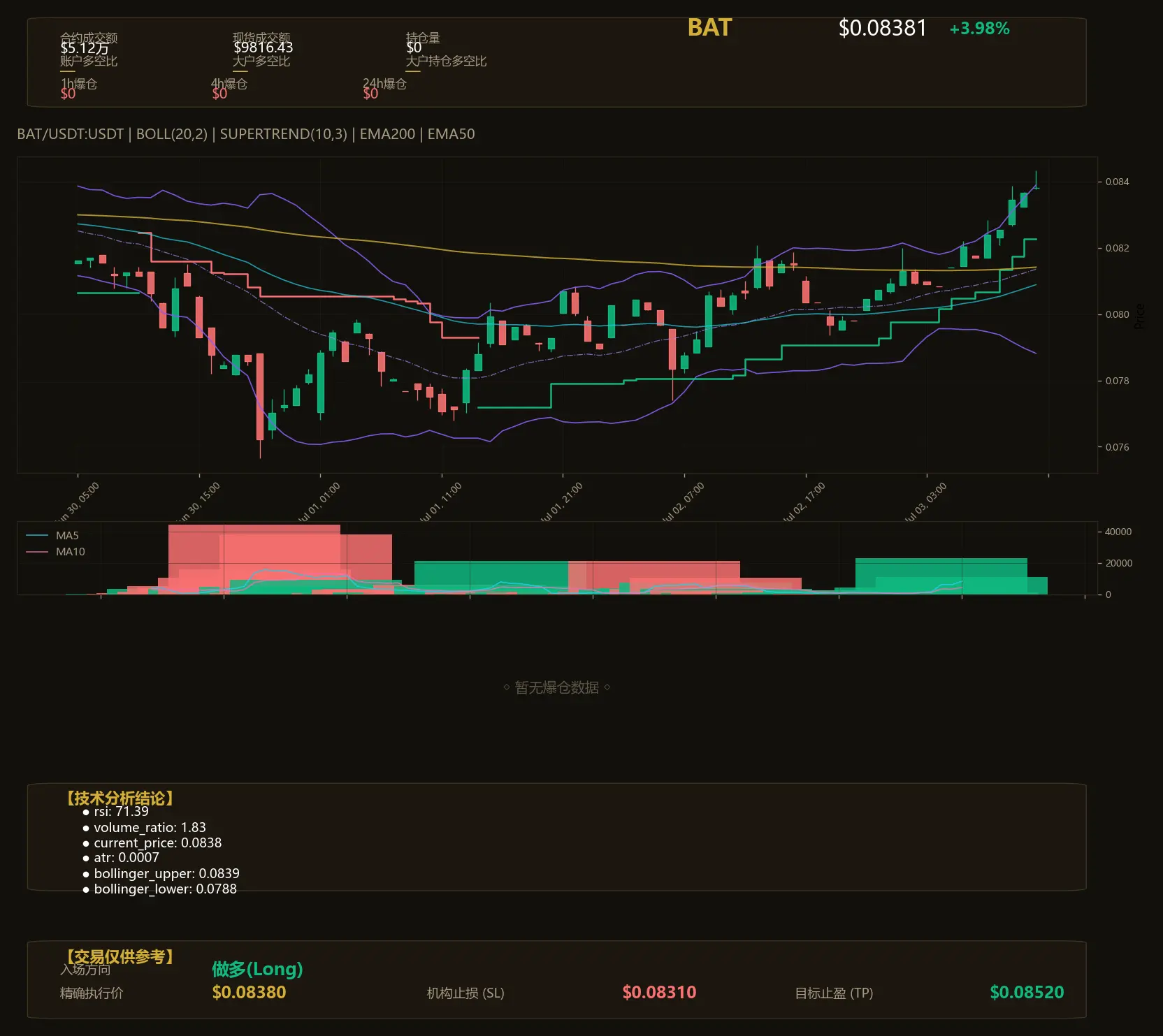Click the 24h爆仓 liquidation label

click(384, 84)
